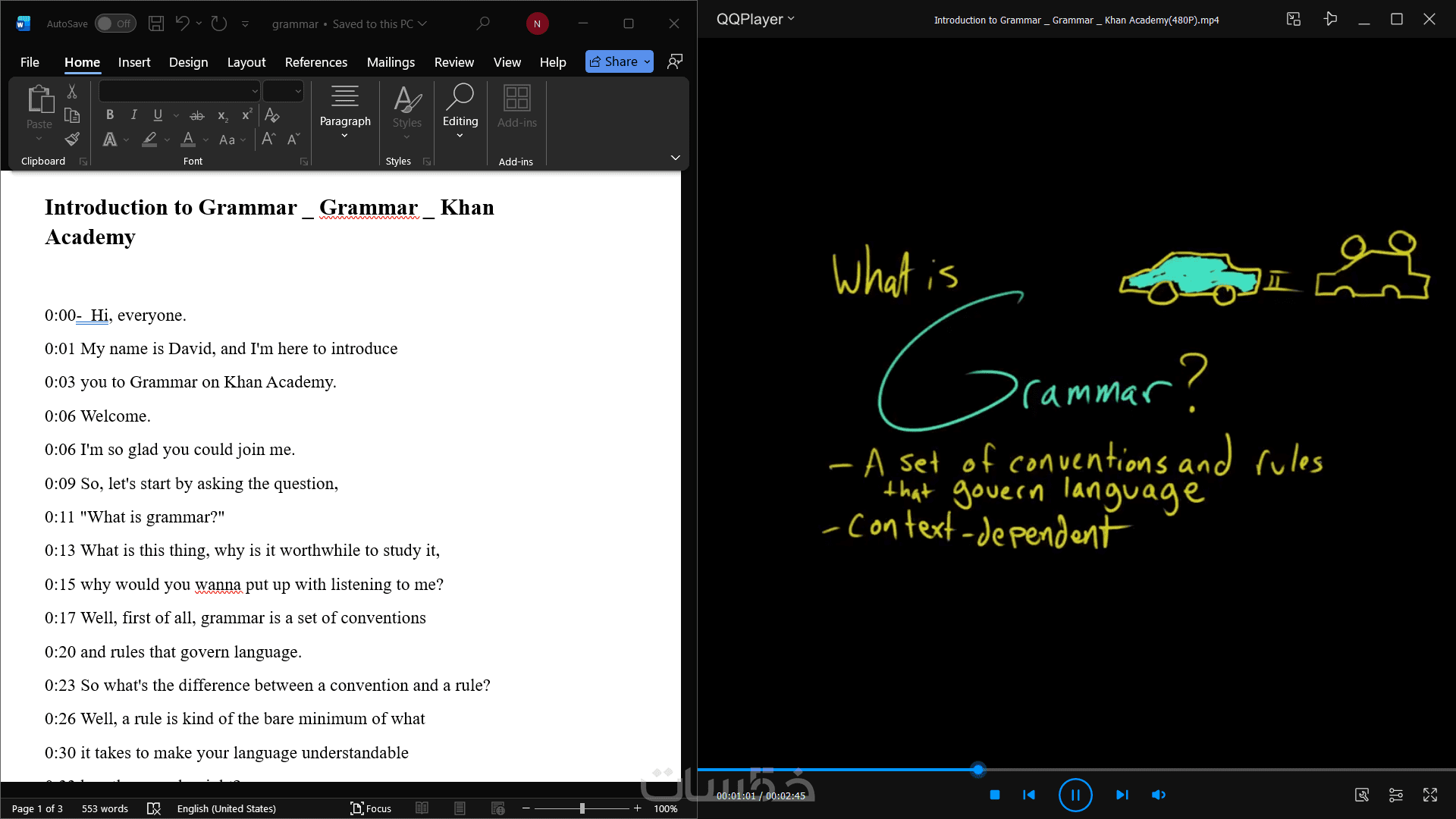This screenshot has height=819, width=1456.
Task: Open the font name dropdown
Action: pos(255,91)
